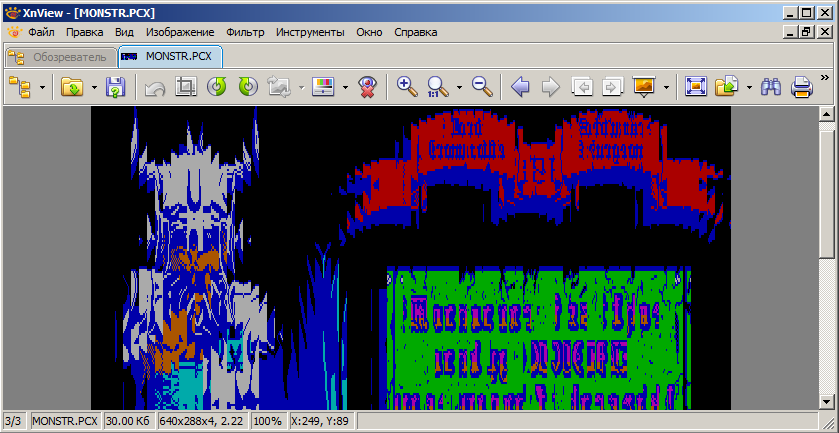Viewport: 839px width, 433px height.
Task: Minimize the inner document window
Action: coord(792,32)
